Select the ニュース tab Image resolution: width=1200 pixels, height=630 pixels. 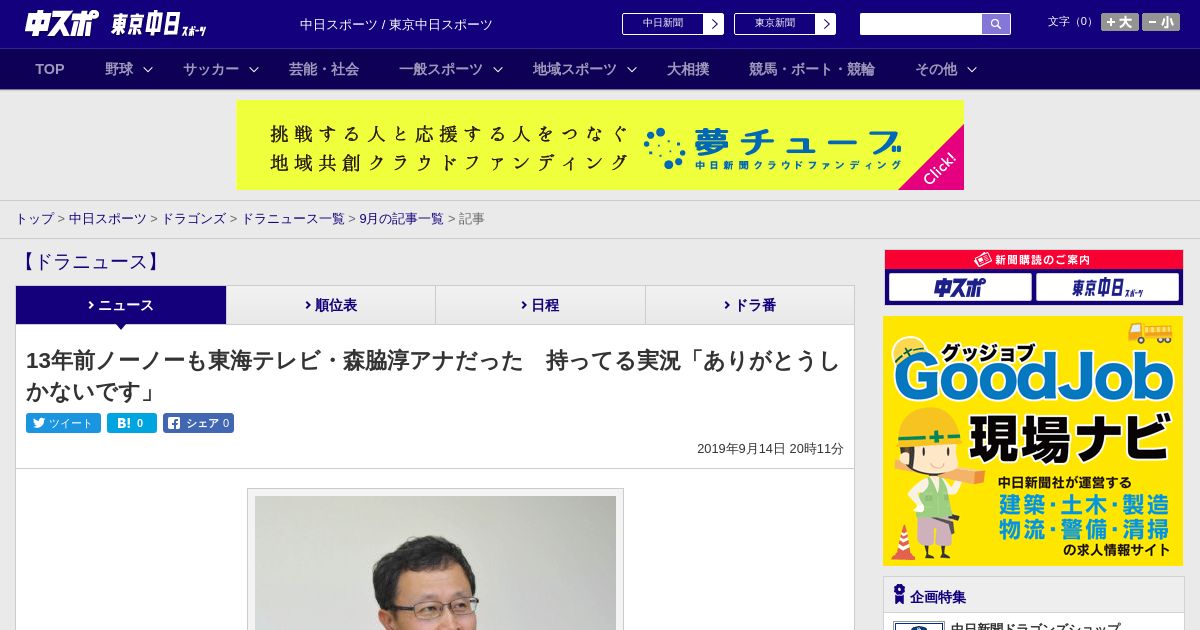click(x=121, y=305)
